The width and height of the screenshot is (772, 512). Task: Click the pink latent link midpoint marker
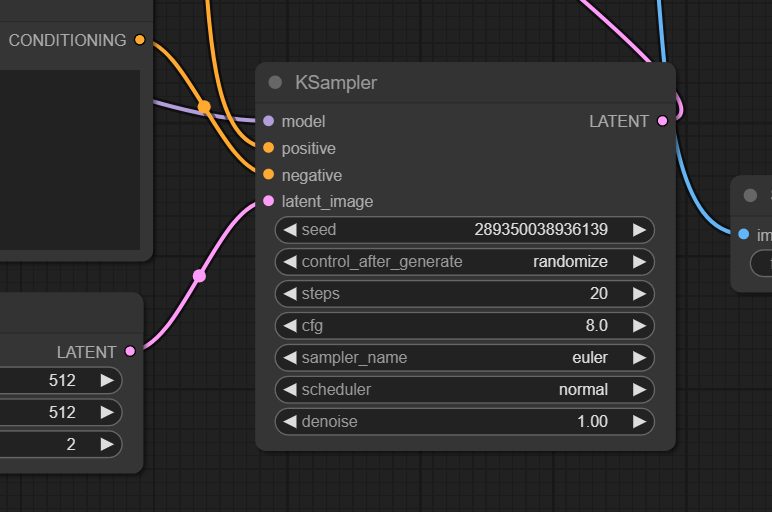pos(199,276)
